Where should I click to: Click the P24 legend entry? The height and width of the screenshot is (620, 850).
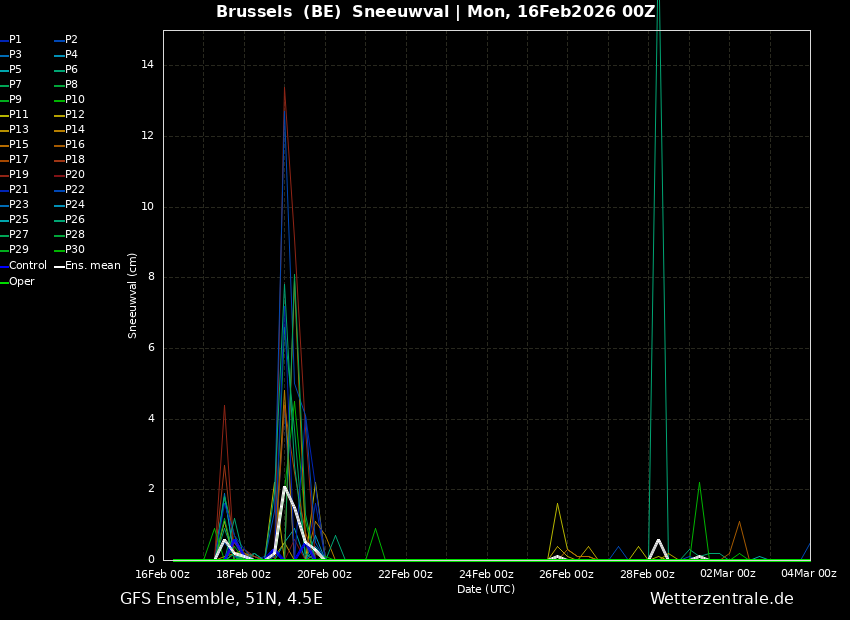click(x=75, y=205)
